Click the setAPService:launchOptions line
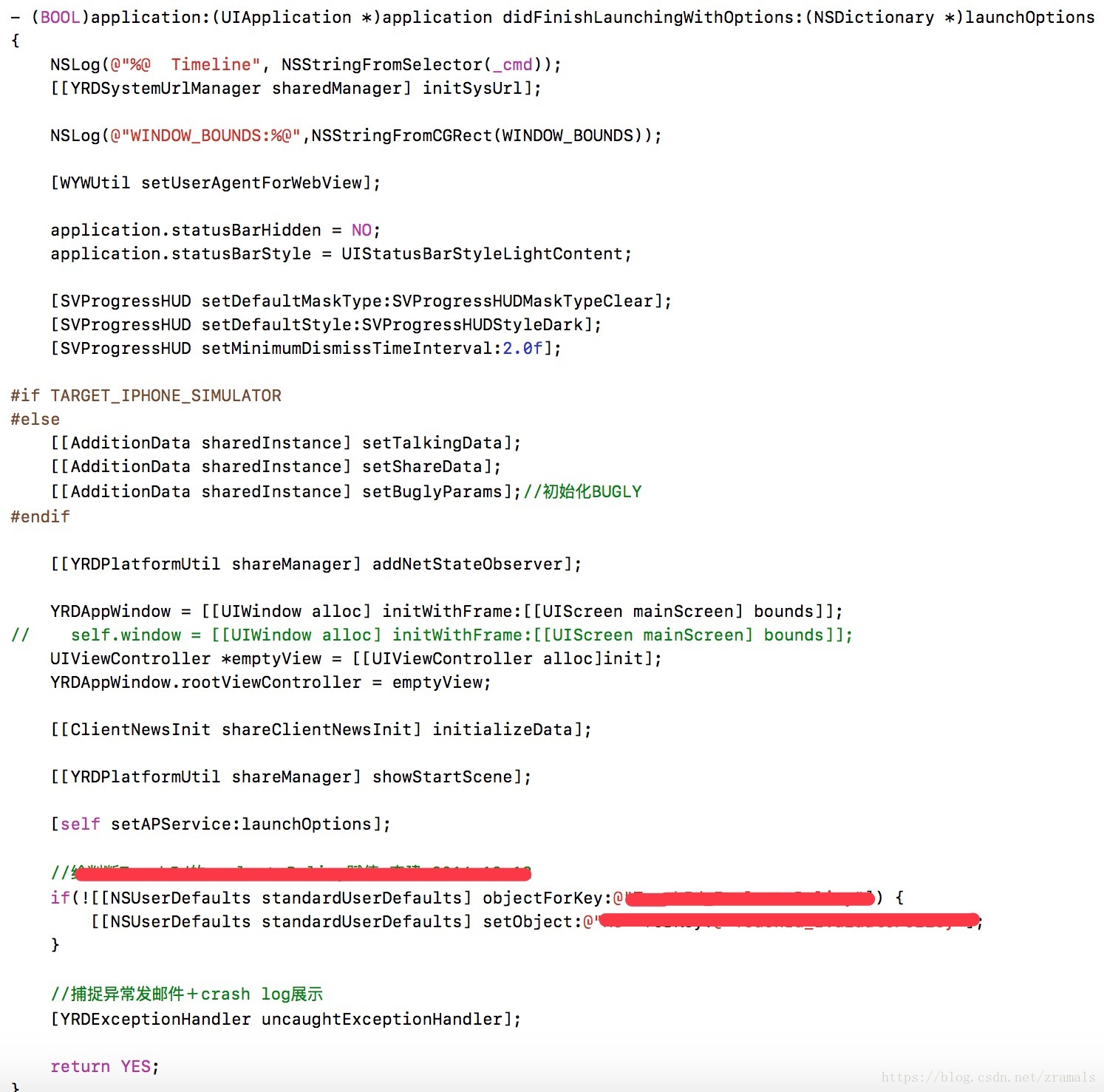The width and height of the screenshot is (1104, 1092). point(220,825)
